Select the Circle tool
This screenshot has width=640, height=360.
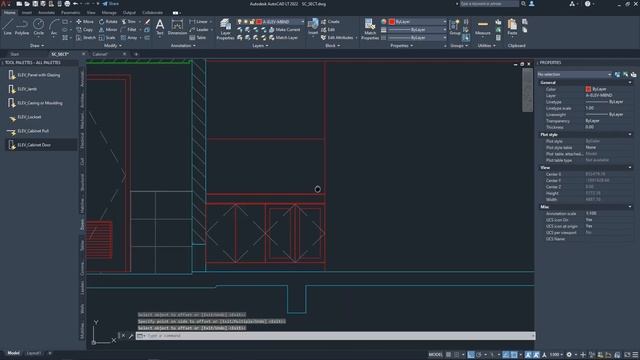38,27
